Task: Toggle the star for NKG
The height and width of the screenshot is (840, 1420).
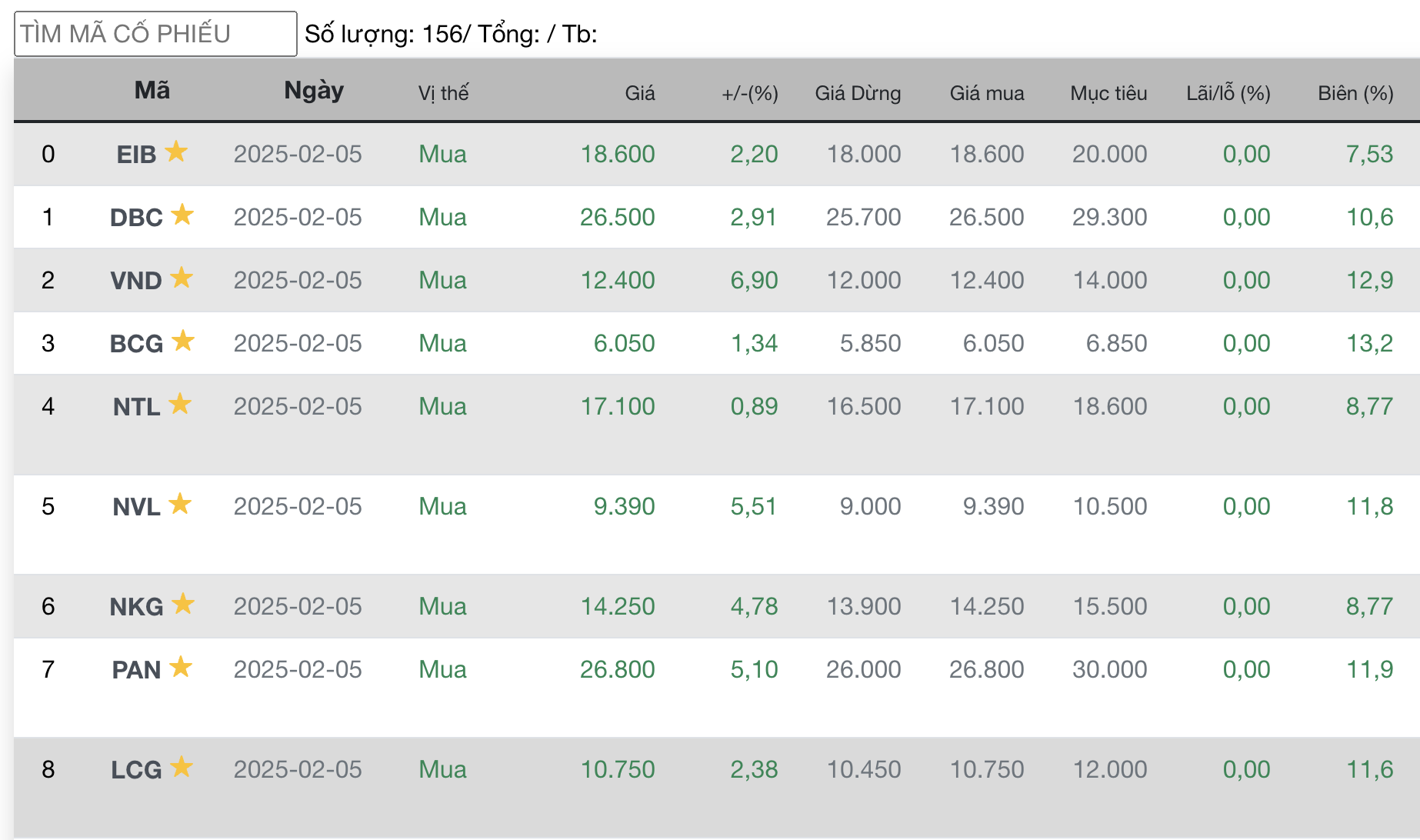Action: coord(183,603)
